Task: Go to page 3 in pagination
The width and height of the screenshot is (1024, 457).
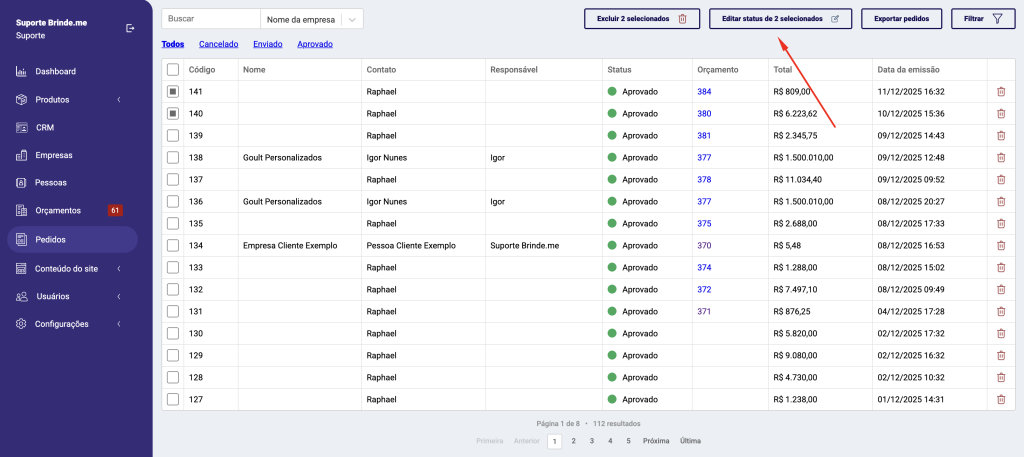Action: pyautogui.click(x=591, y=440)
